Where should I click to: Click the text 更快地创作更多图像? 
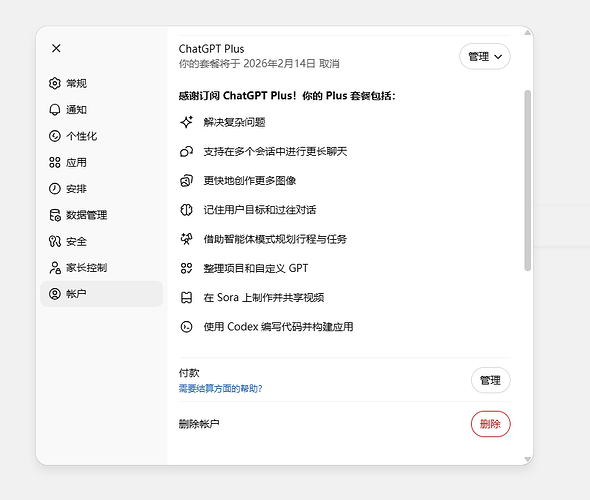(250, 181)
